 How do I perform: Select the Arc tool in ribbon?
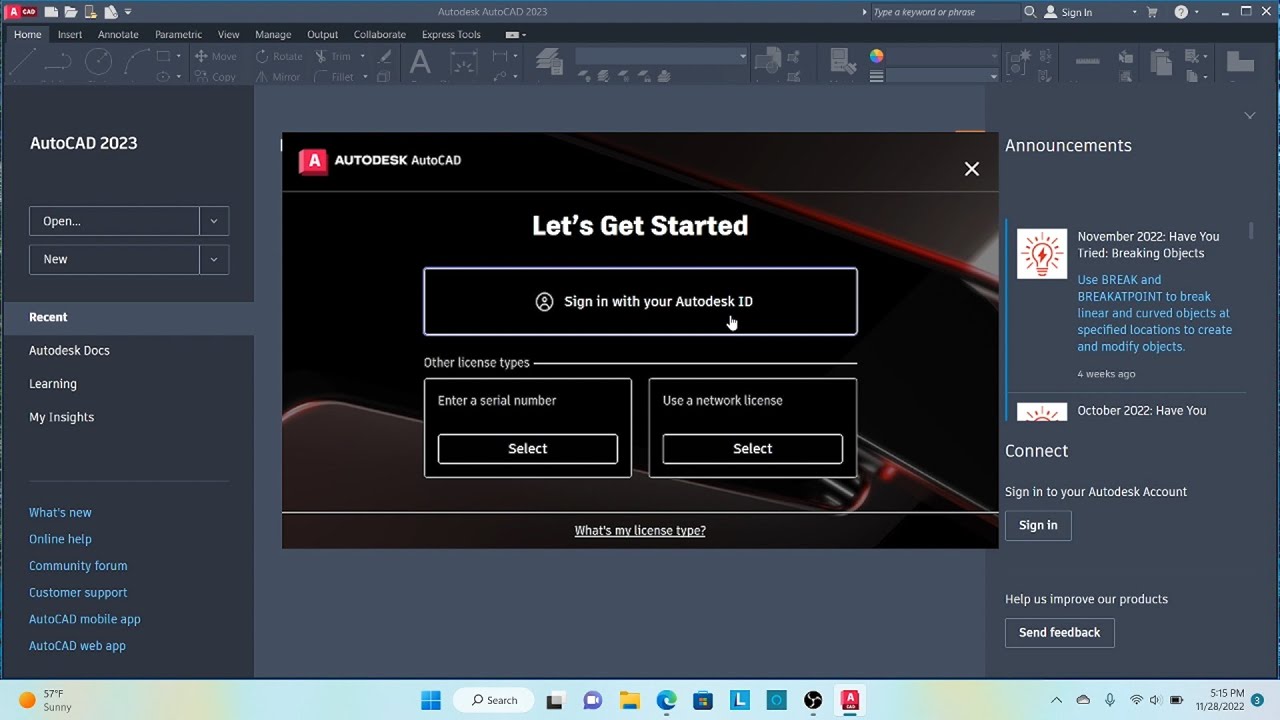point(136,62)
